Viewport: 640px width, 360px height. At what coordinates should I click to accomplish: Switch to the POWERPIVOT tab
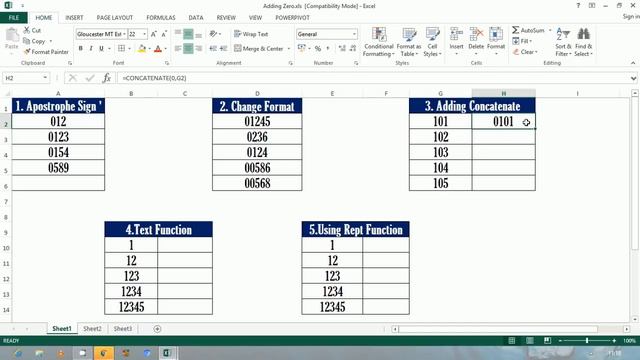coord(292,18)
